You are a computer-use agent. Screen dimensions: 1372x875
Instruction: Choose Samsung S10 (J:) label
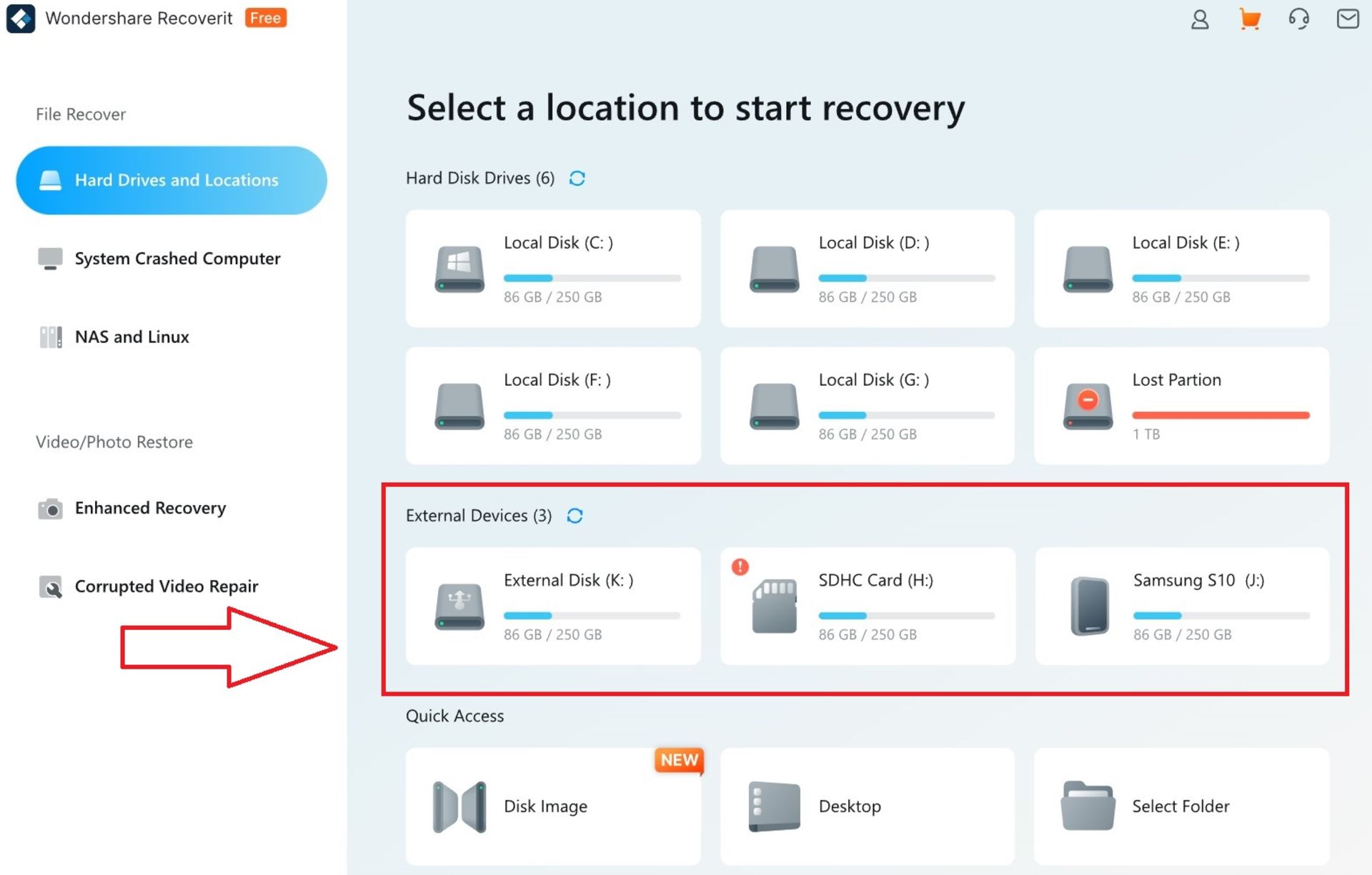(1198, 580)
